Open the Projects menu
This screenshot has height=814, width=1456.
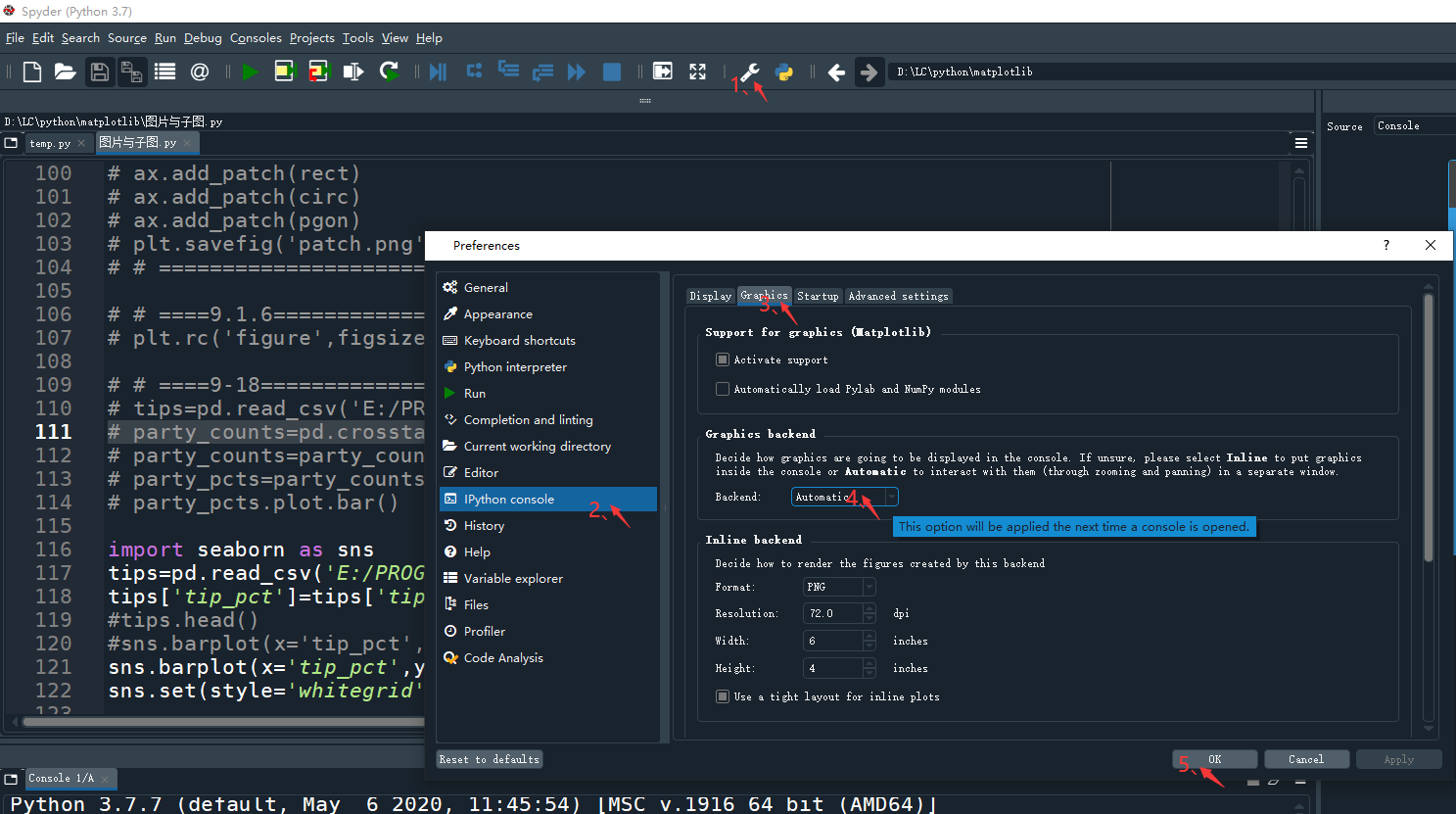[312, 38]
